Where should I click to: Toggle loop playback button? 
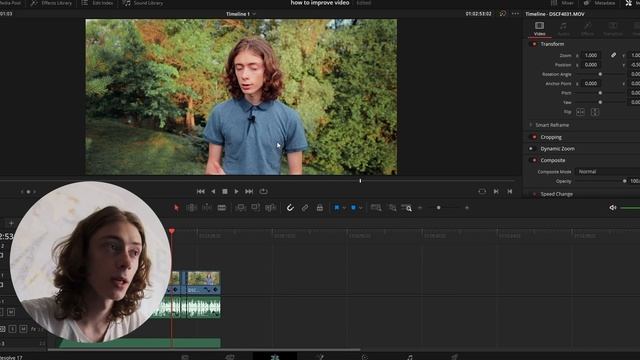(x=264, y=191)
